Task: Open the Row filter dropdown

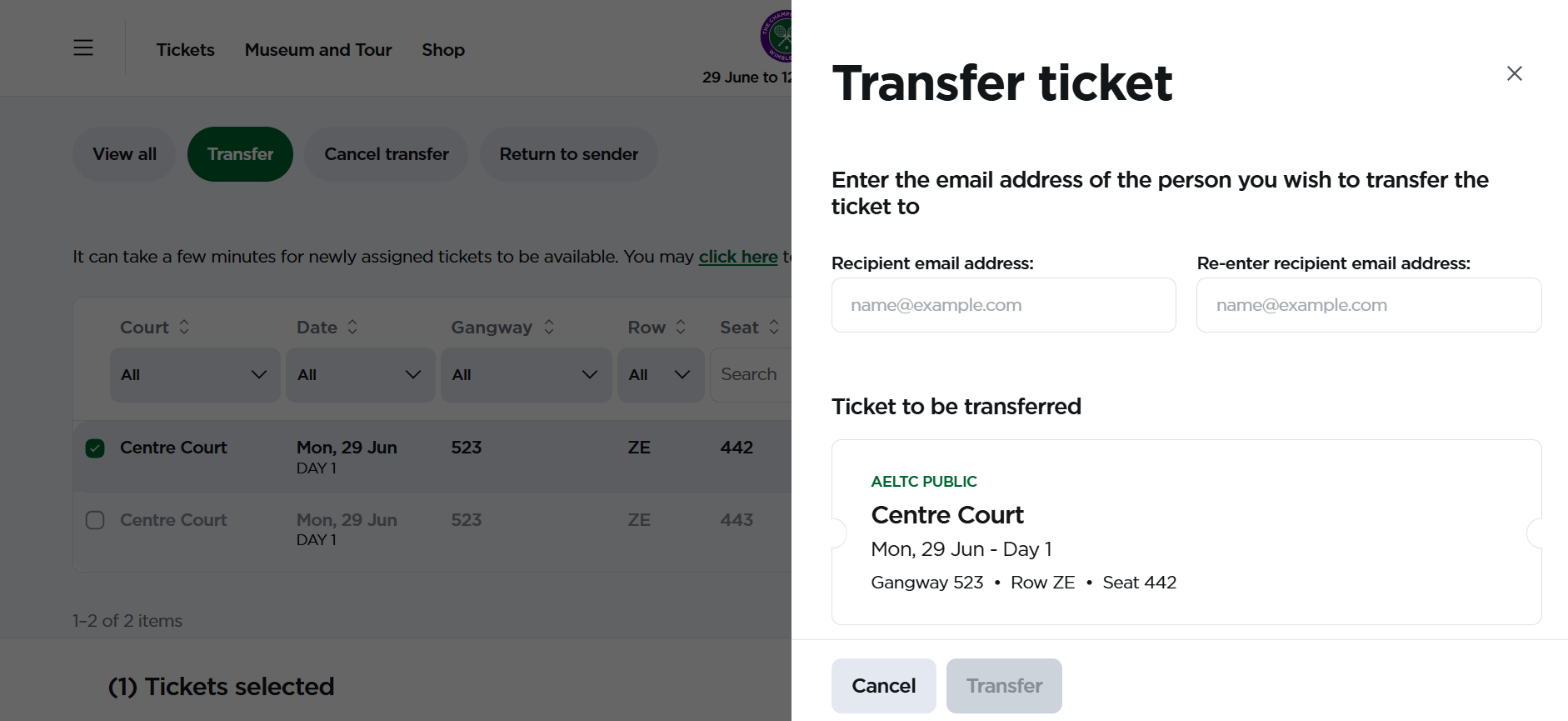Action: click(x=661, y=375)
